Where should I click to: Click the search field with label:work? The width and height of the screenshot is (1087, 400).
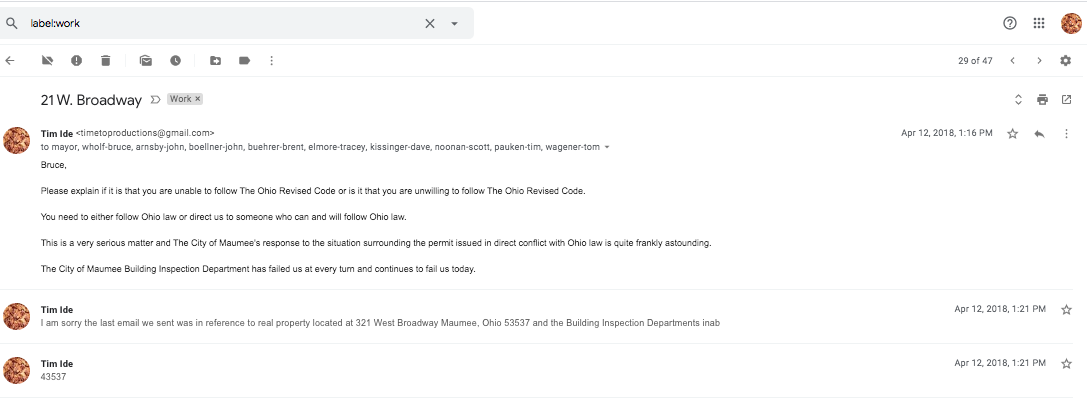tap(220, 24)
